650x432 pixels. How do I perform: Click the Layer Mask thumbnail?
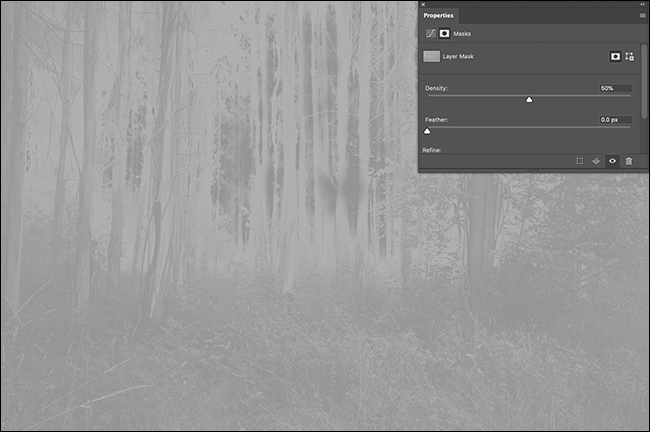[x=431, y=57]
